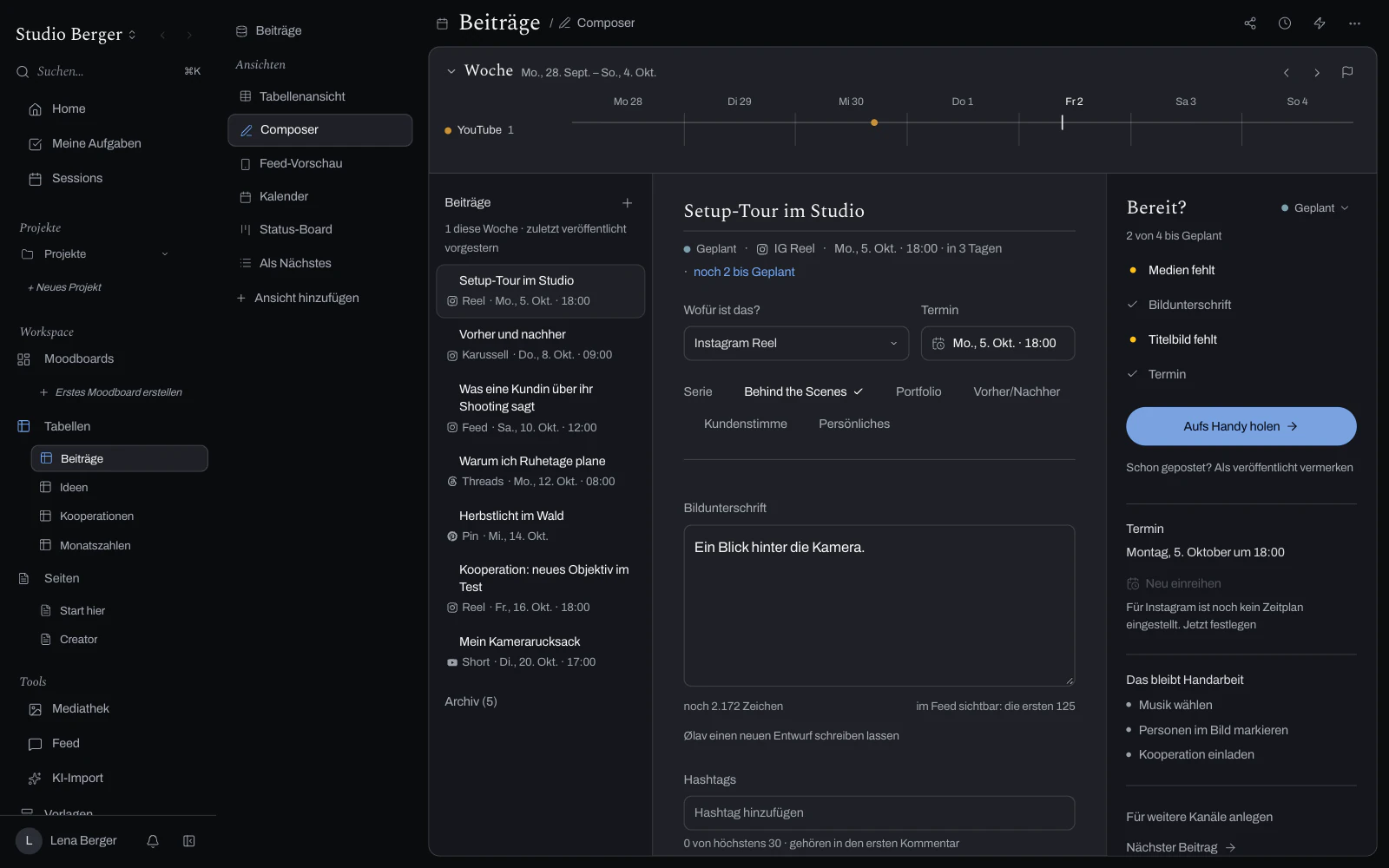This screenshot has width=1389, height=868.
Task: Open the three-dot more options menu
Action: tap(1354, 23)
